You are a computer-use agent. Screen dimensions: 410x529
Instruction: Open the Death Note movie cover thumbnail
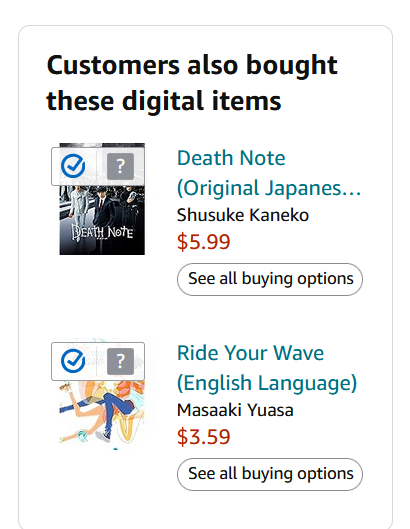[102, 199]
